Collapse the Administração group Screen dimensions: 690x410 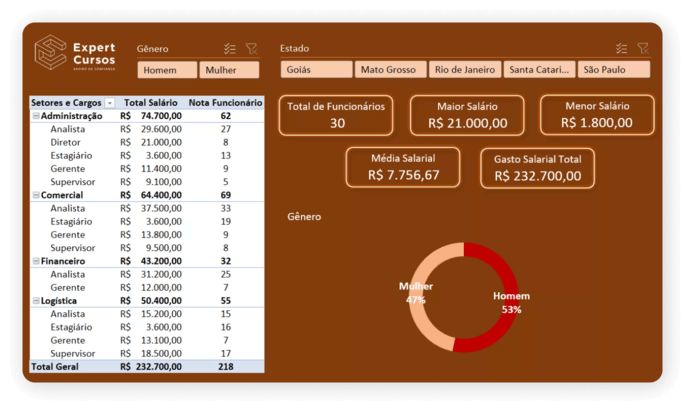(36, 116)
